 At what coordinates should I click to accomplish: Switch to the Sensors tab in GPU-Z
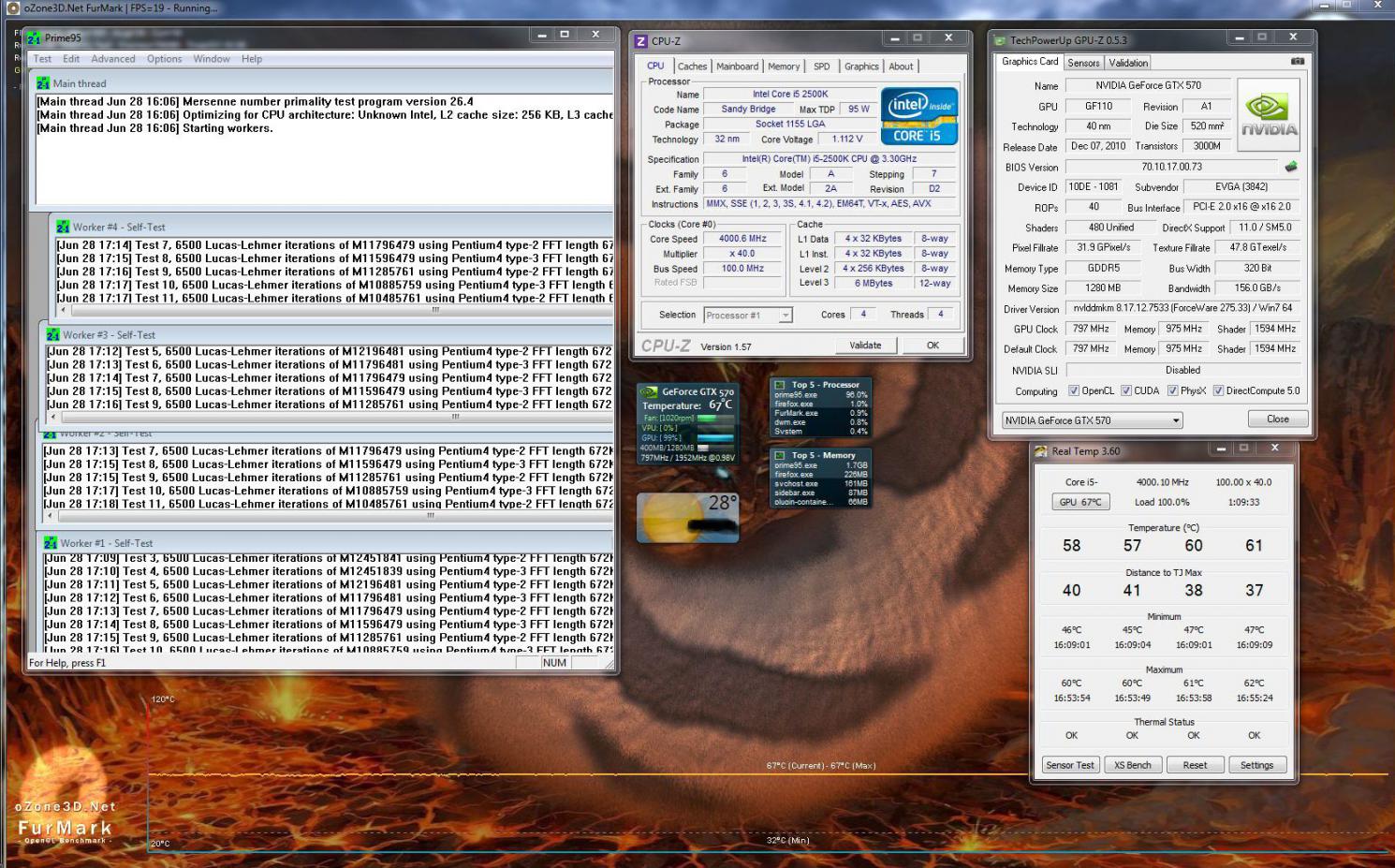point(1083,63)
